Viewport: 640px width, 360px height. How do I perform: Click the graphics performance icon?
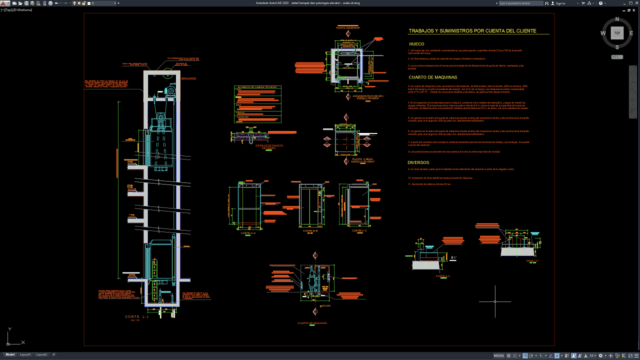coord(623,356)
